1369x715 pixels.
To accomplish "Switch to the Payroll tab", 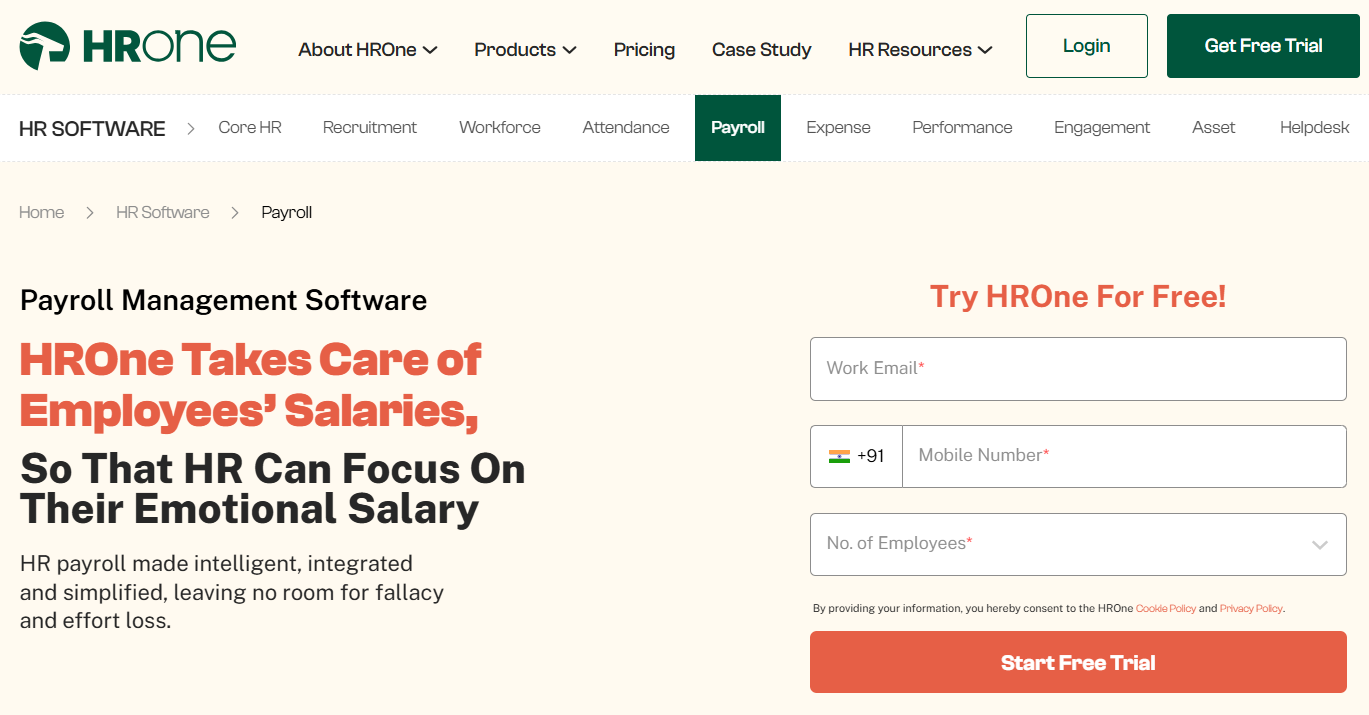I will click(x=737, y=127).
